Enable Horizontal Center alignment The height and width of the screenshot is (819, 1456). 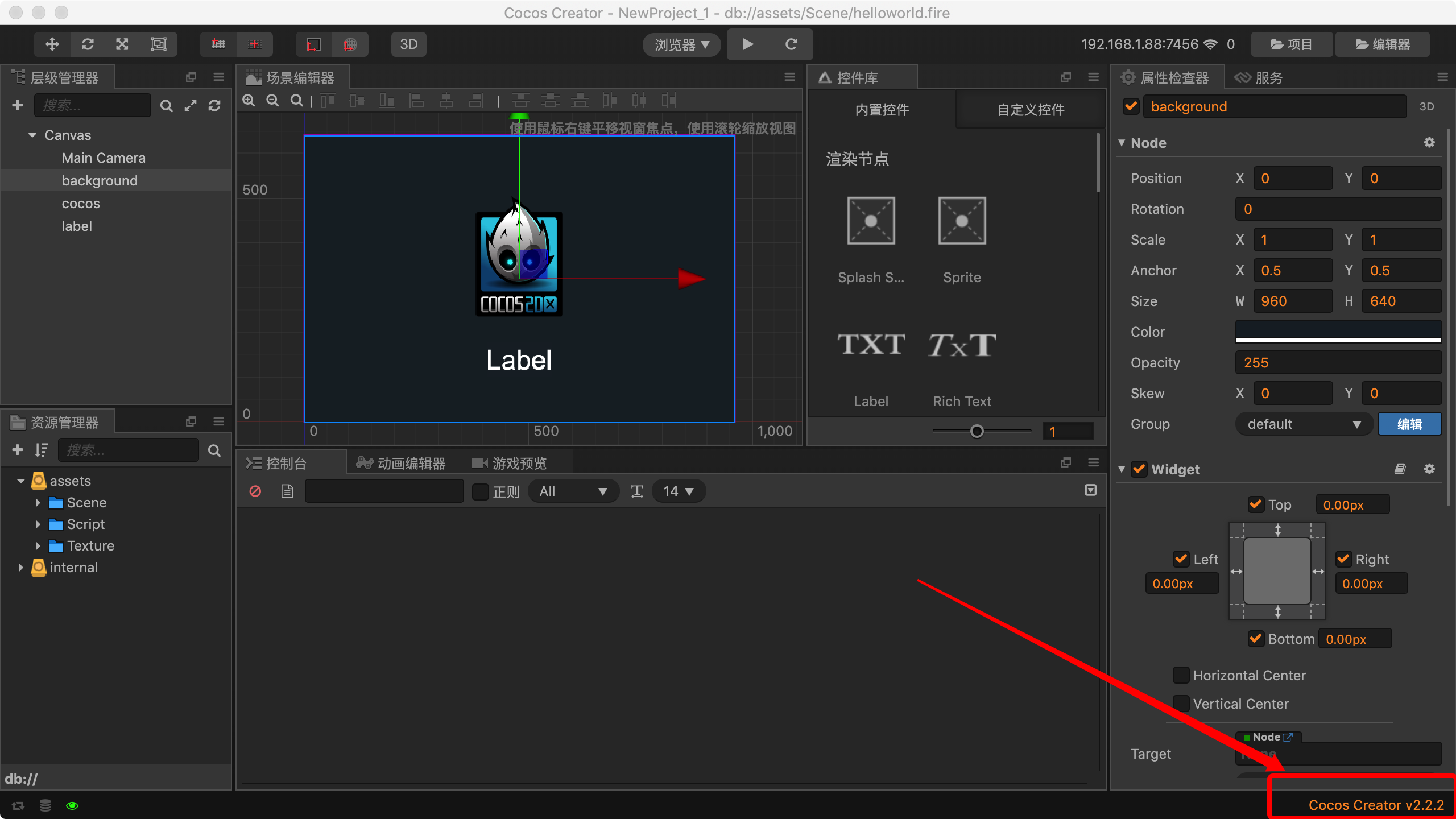1181,675
